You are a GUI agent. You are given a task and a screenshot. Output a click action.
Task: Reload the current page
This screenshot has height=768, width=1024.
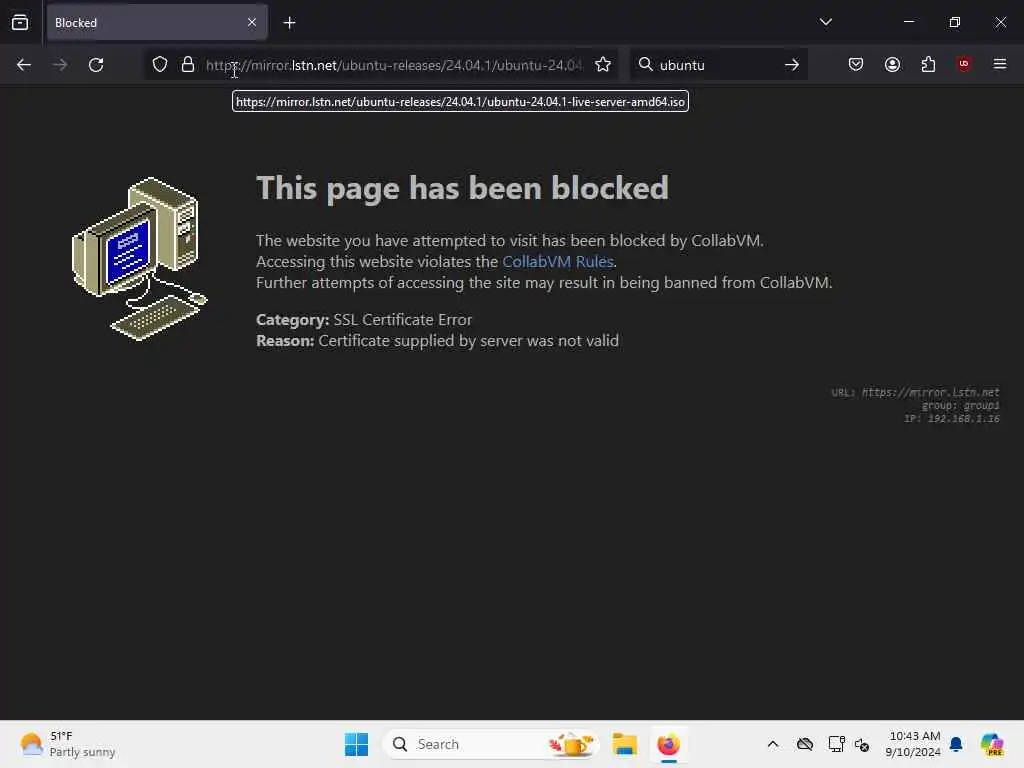96,65
